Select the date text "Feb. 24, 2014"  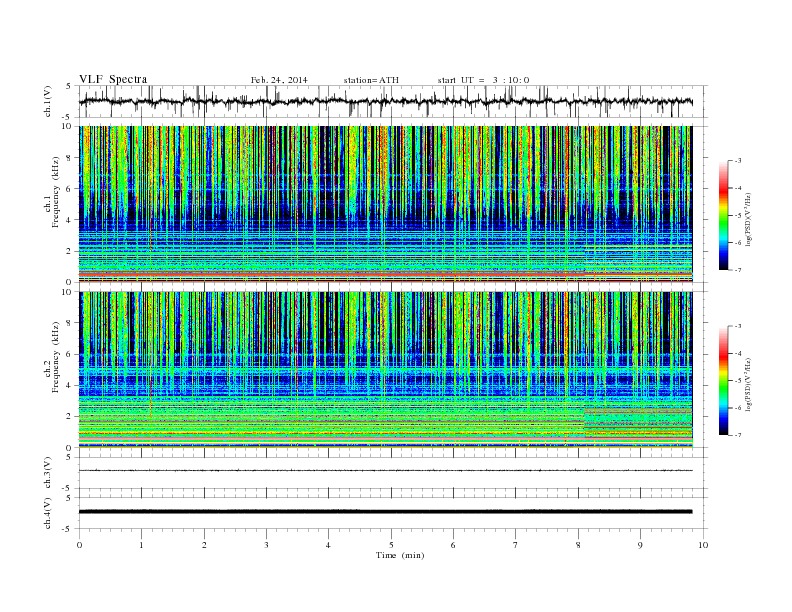pos(279,80)
